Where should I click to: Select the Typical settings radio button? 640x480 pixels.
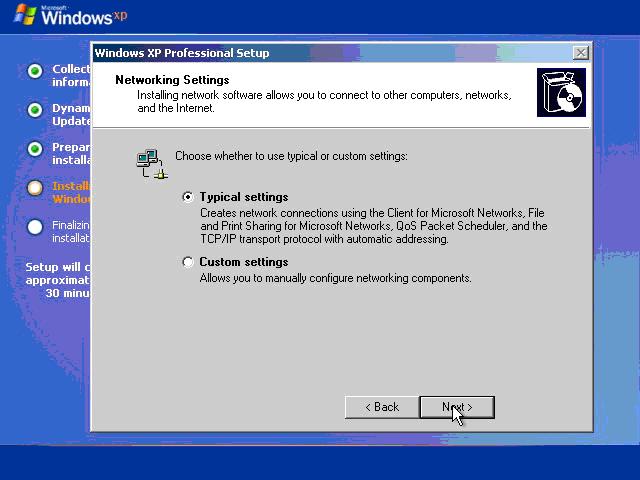187,197
